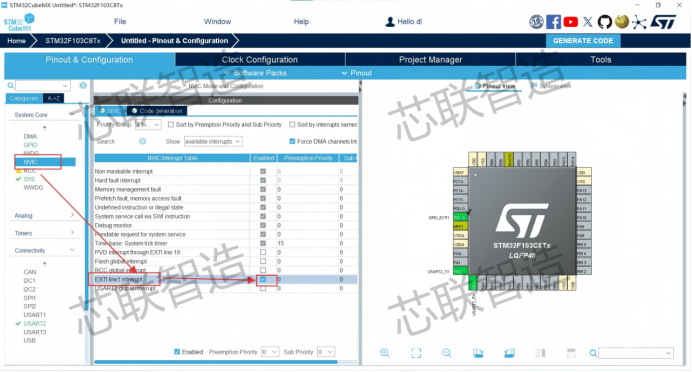Viewport: 692px width, 372px height.
Task: Enable the USART2 global interrupt checkbox
Action: (263, 288)
